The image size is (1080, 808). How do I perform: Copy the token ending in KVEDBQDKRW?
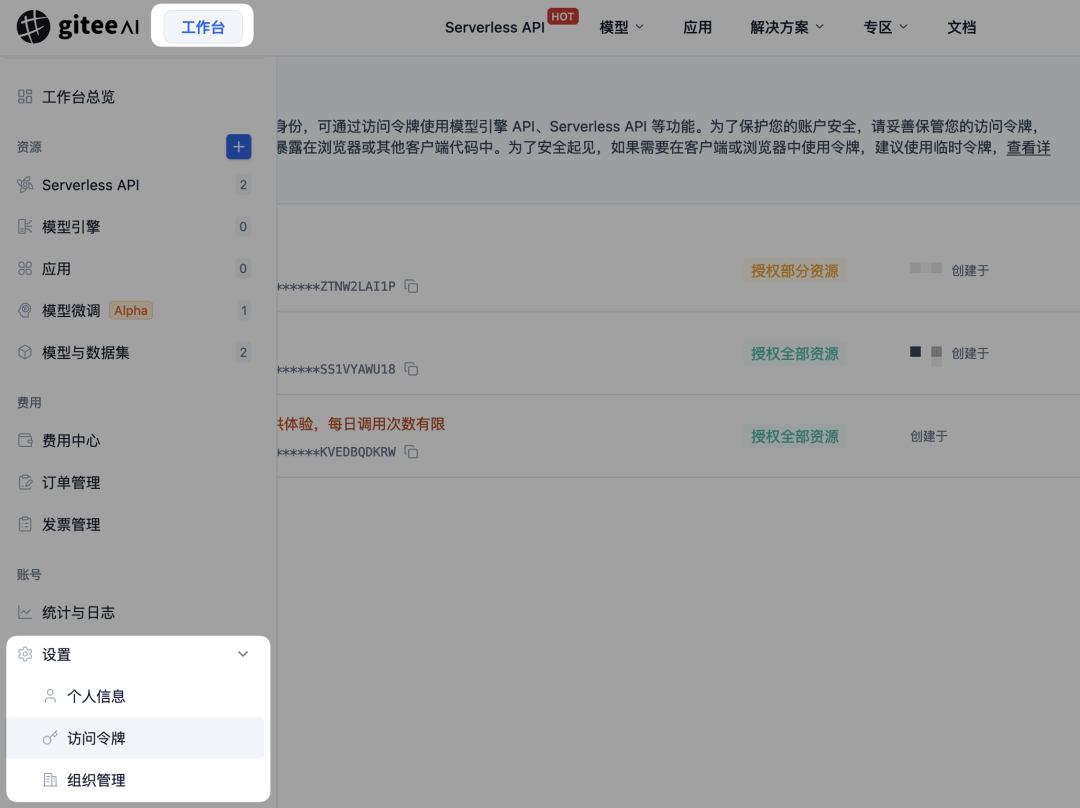410,451
